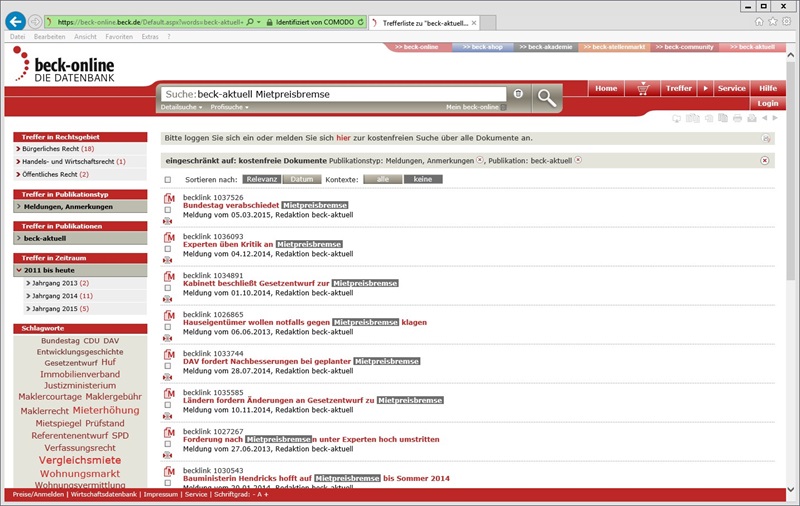800x506 pixels.
Task: Click the magnifier search button
Action: point(546,97)
